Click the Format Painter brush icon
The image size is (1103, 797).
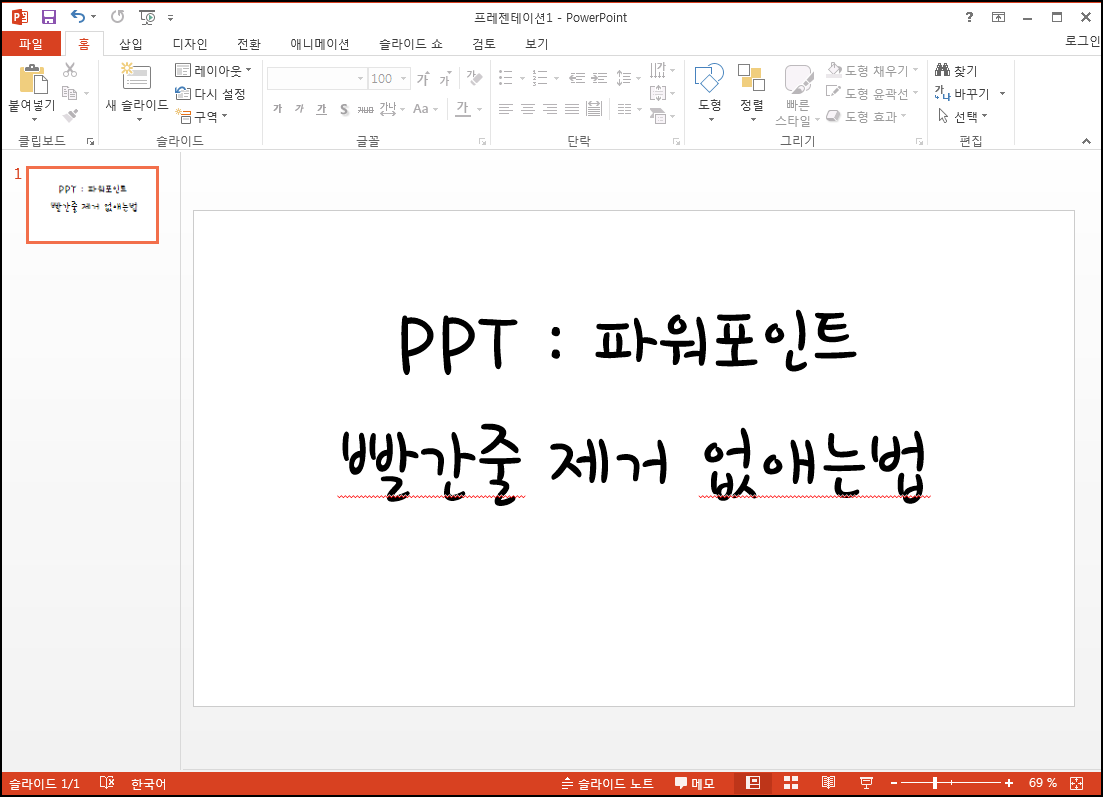[70, 115]
